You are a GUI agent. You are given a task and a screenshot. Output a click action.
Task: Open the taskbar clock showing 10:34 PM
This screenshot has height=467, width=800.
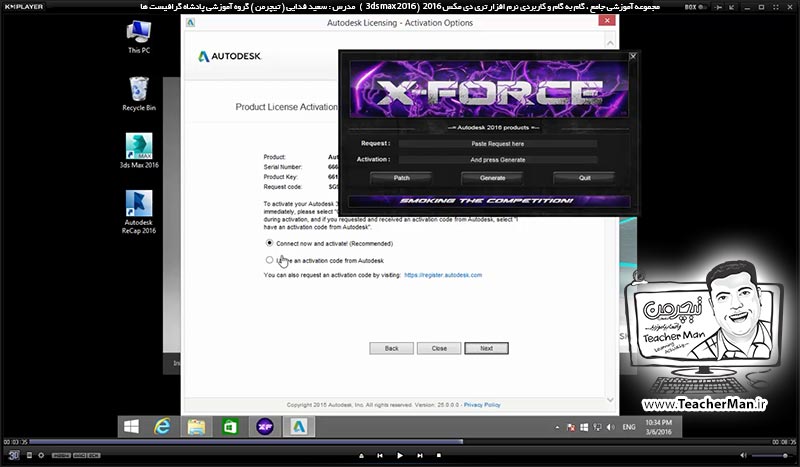click(x=658, y=427)
